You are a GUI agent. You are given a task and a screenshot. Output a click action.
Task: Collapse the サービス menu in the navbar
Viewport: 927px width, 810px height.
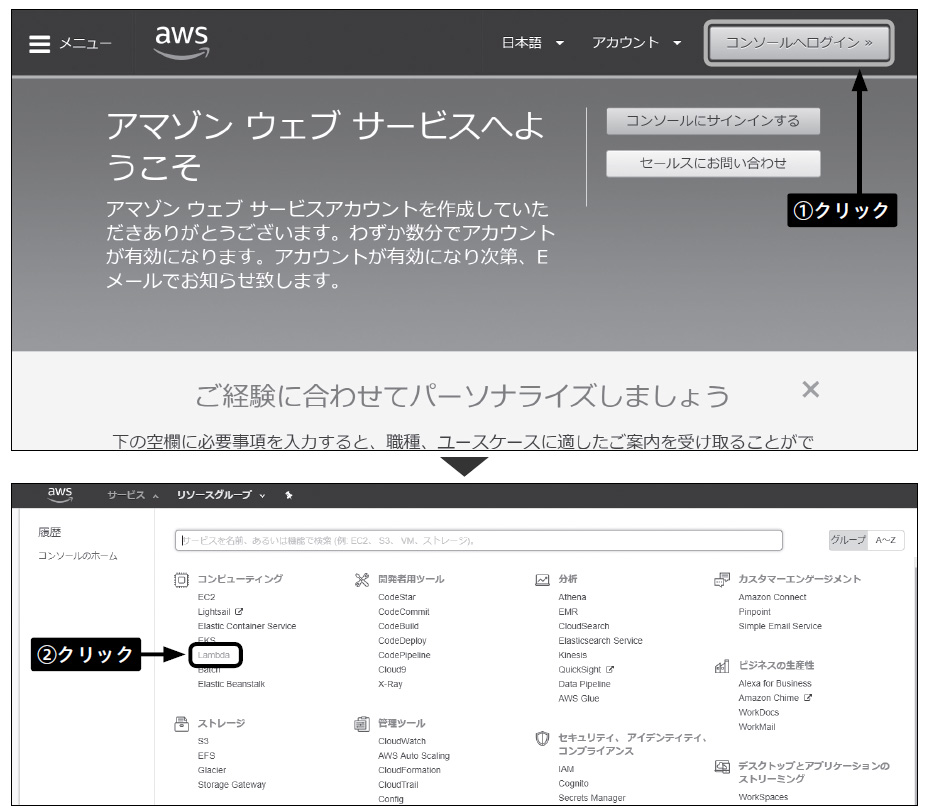[x=133, y=495]
